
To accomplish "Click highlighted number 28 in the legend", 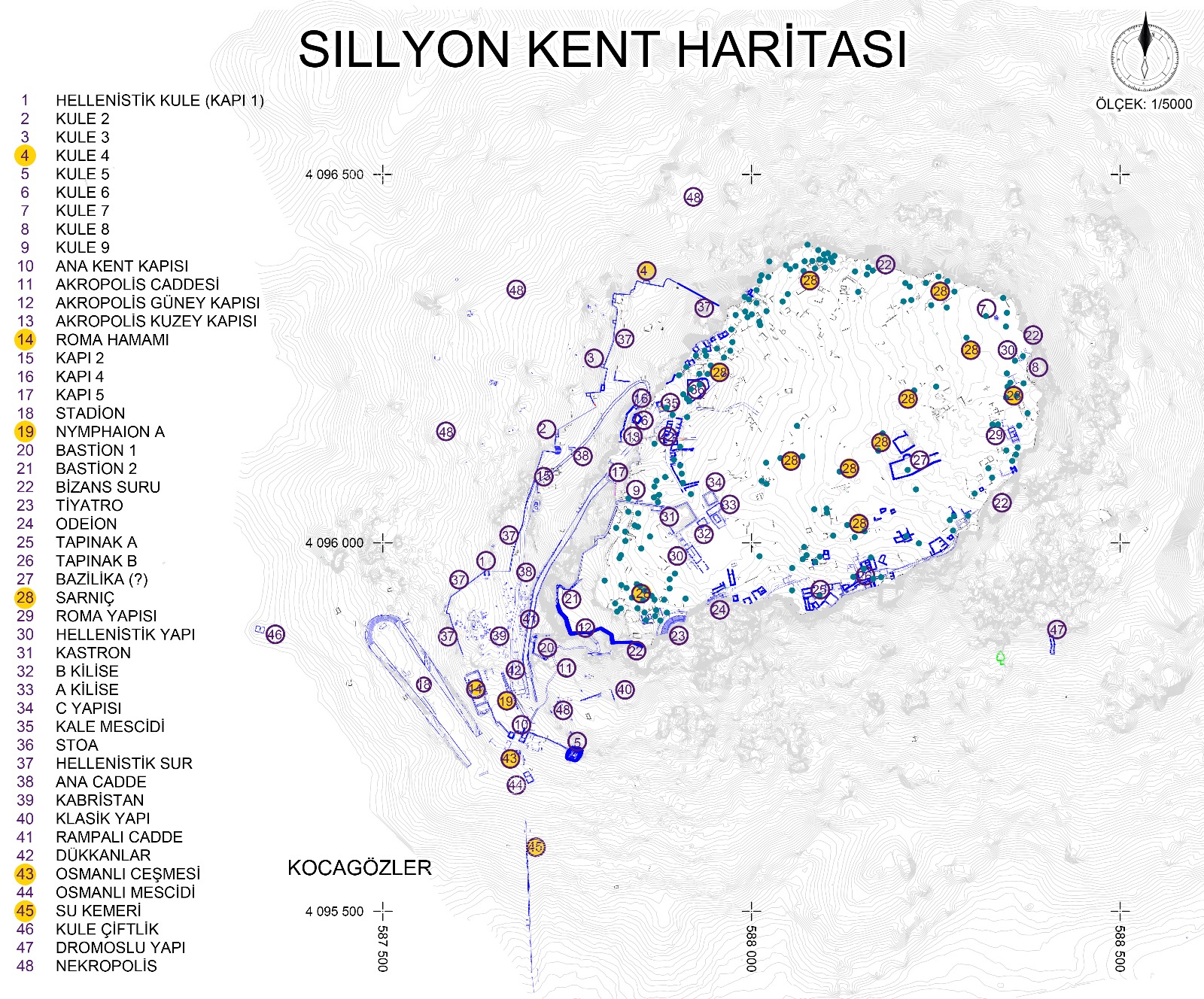I will (x=25, y=597).
